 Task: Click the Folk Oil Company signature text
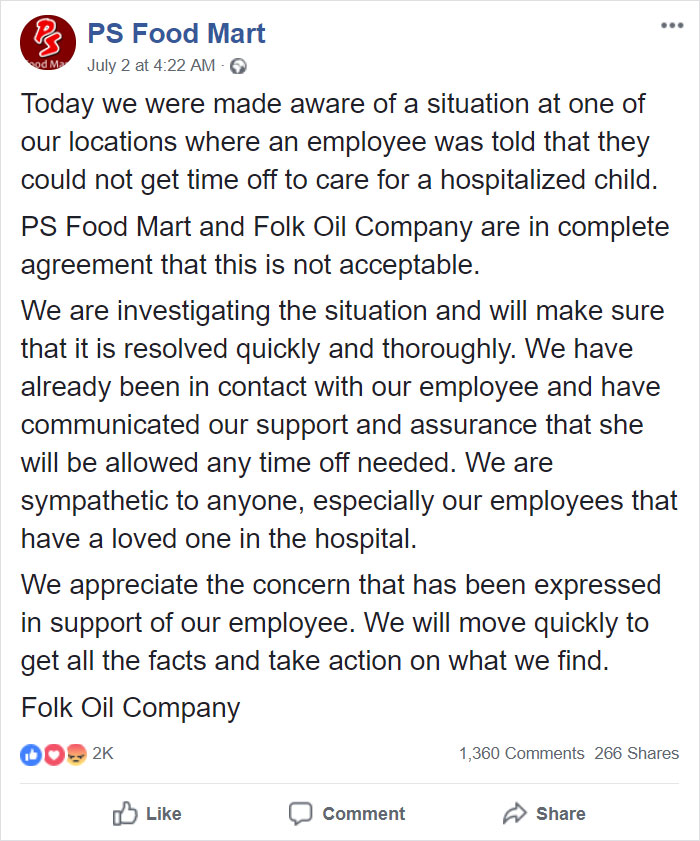click(130, 707)
